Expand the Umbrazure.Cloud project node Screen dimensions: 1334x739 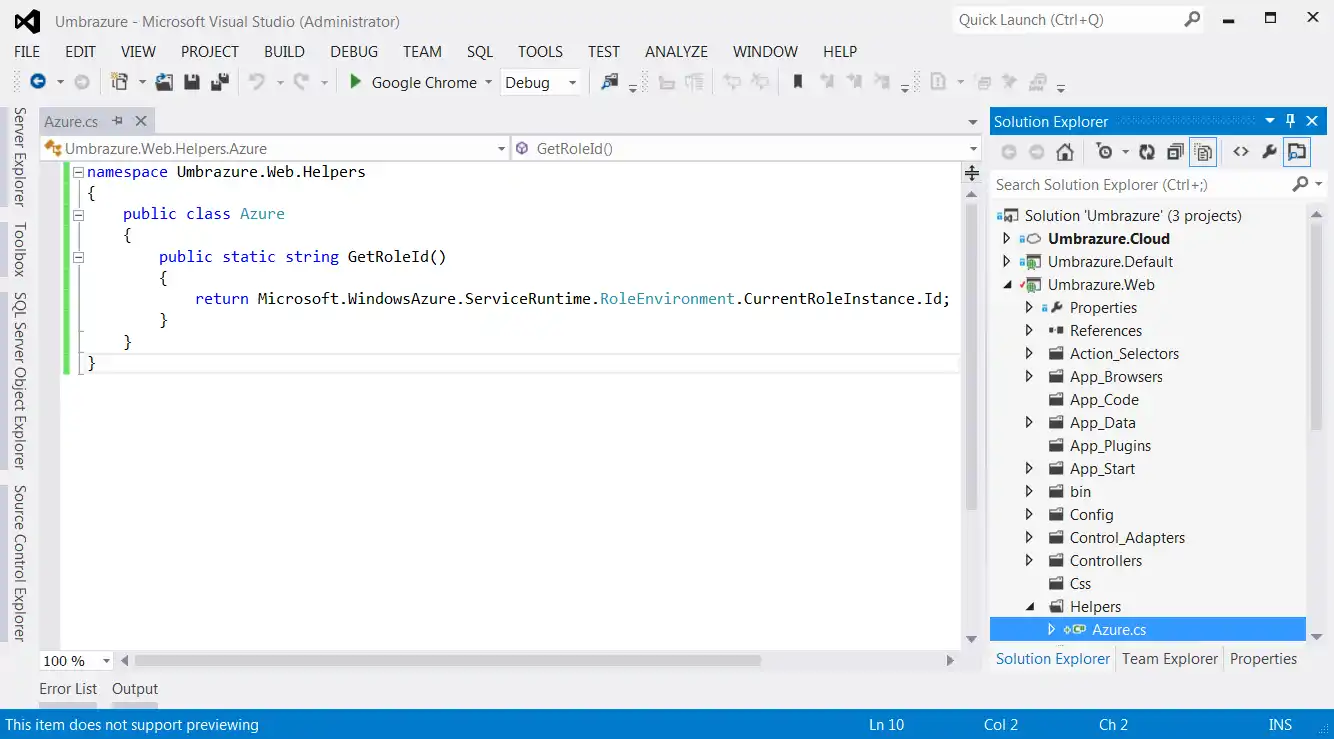[1007, 239]
